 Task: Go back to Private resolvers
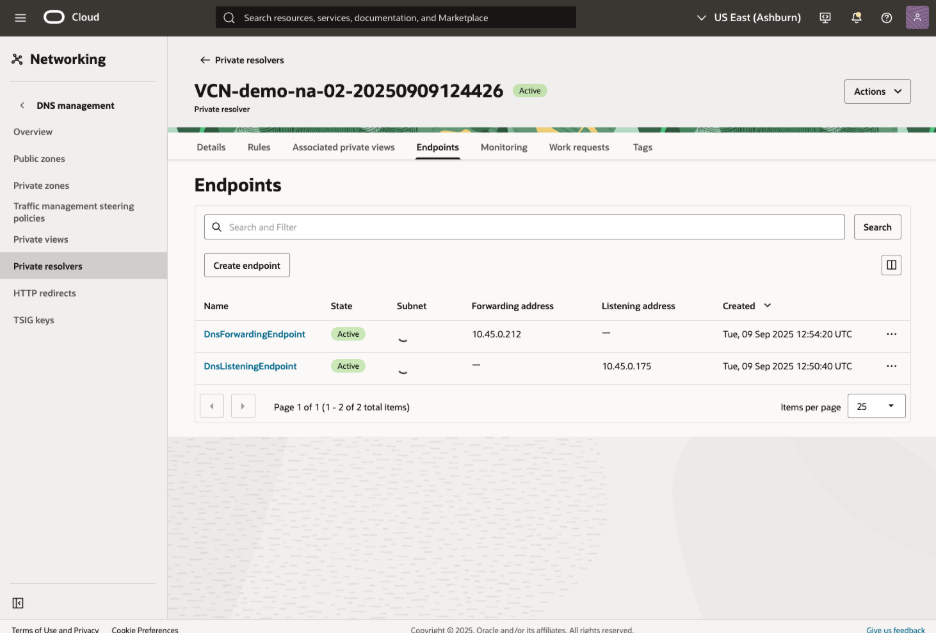[x=242, y=60]
